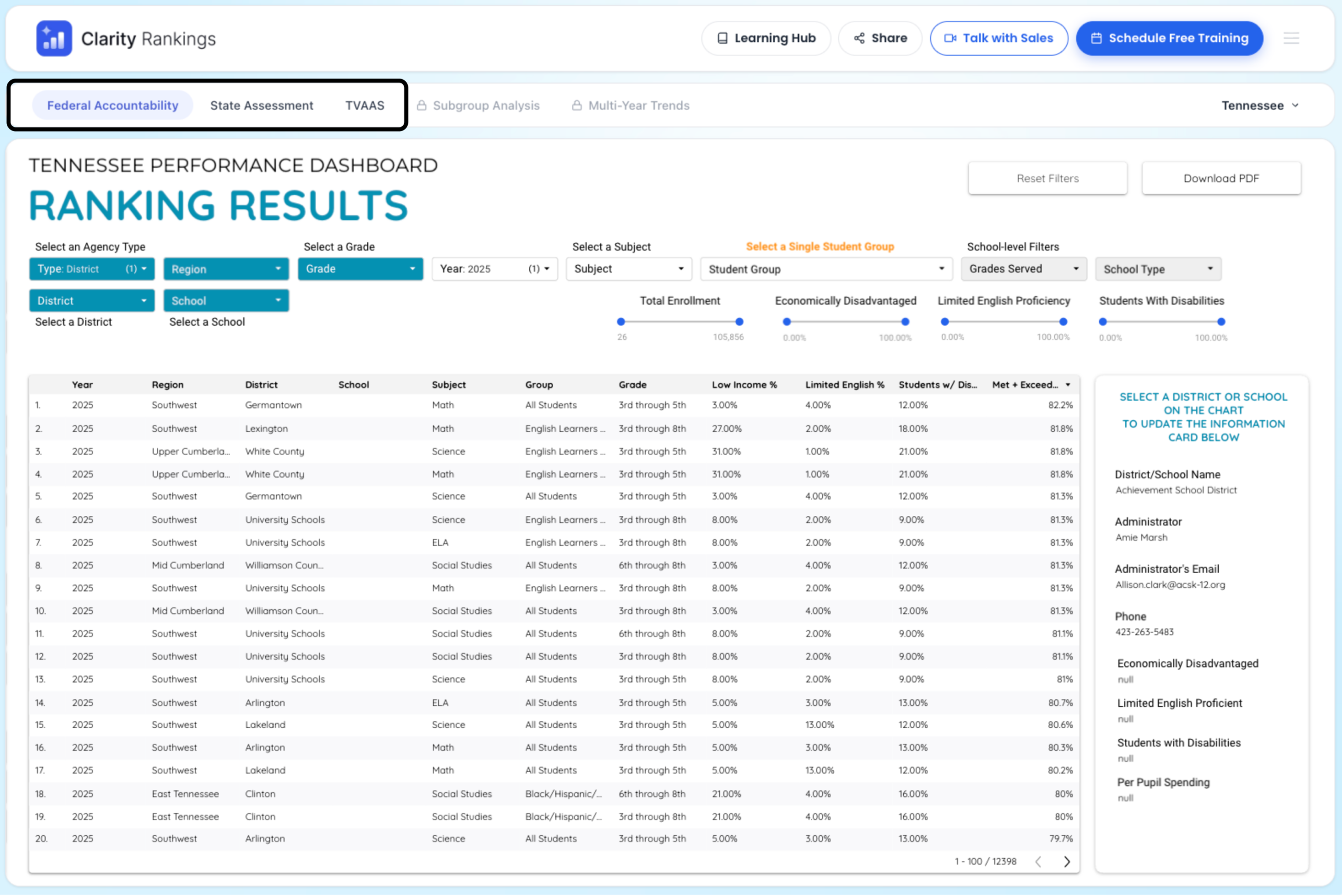Switch to Federal Accountability tab
This screenshot has height=896, width=1342.
coord(113,105)
